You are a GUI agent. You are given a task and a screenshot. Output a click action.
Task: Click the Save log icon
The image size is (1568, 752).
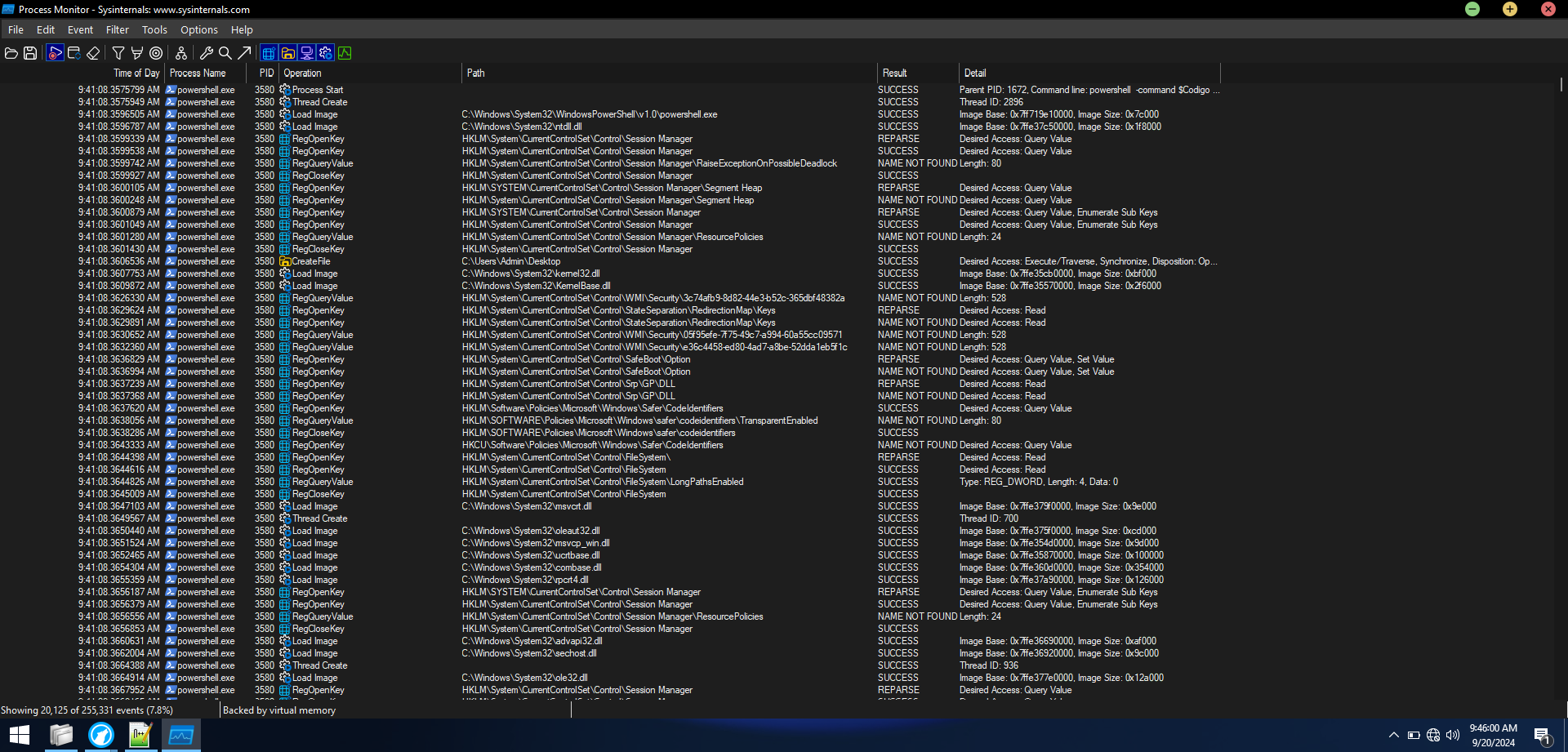[x=30, y=53]
